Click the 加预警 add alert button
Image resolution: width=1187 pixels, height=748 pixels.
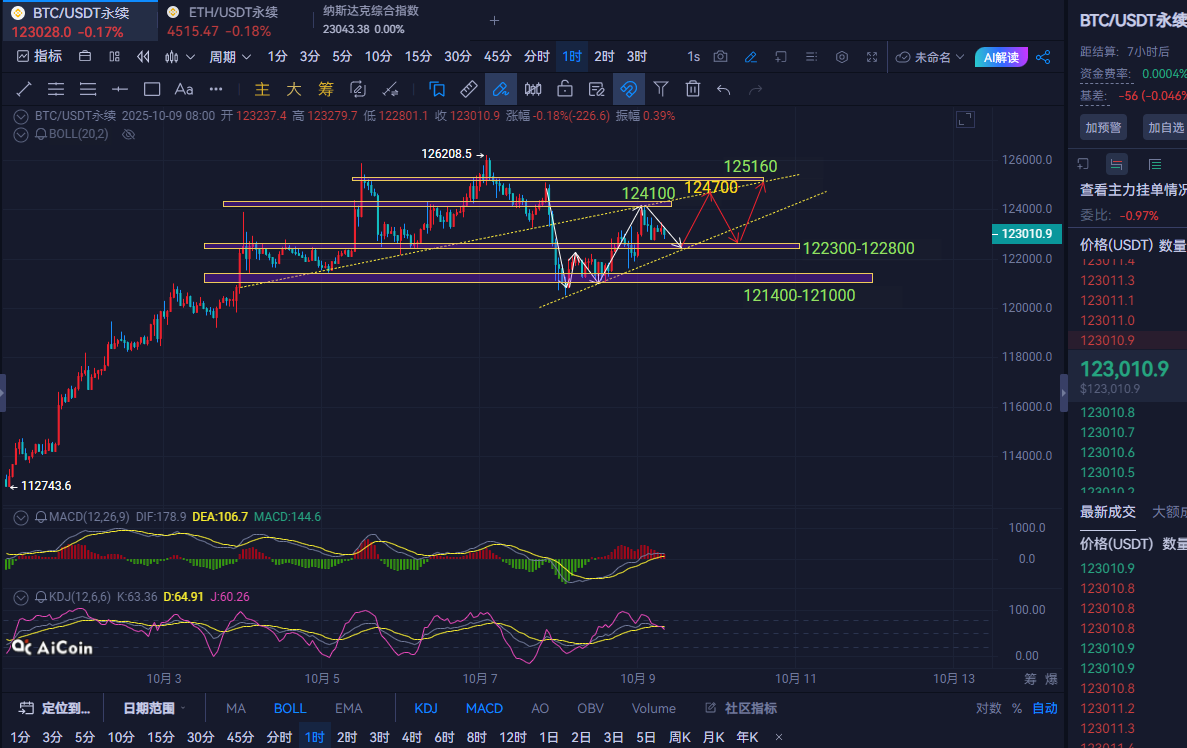[1102, 127]
